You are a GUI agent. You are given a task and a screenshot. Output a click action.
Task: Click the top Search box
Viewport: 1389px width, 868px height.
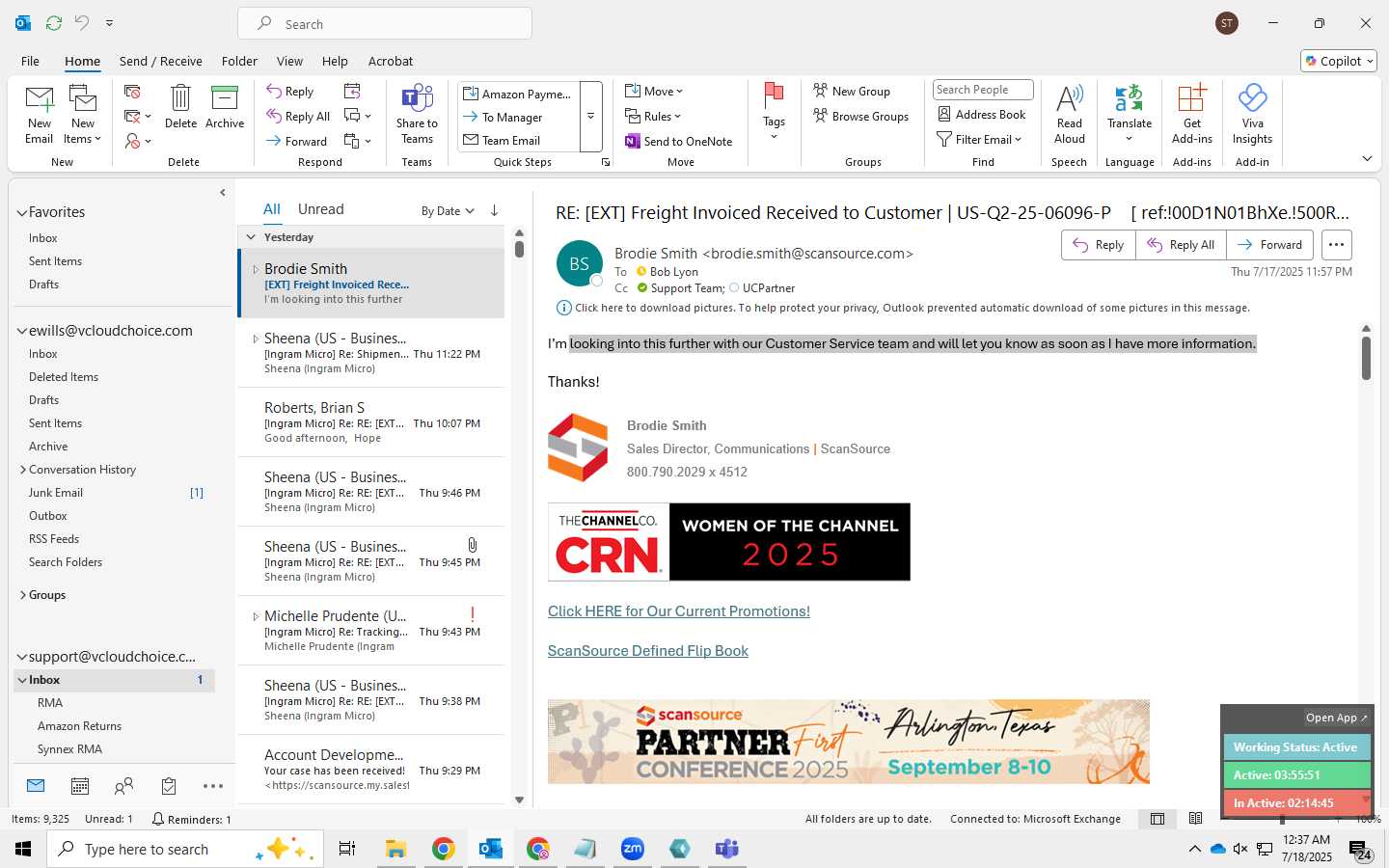pyautogui.click(x=385, y=24)
